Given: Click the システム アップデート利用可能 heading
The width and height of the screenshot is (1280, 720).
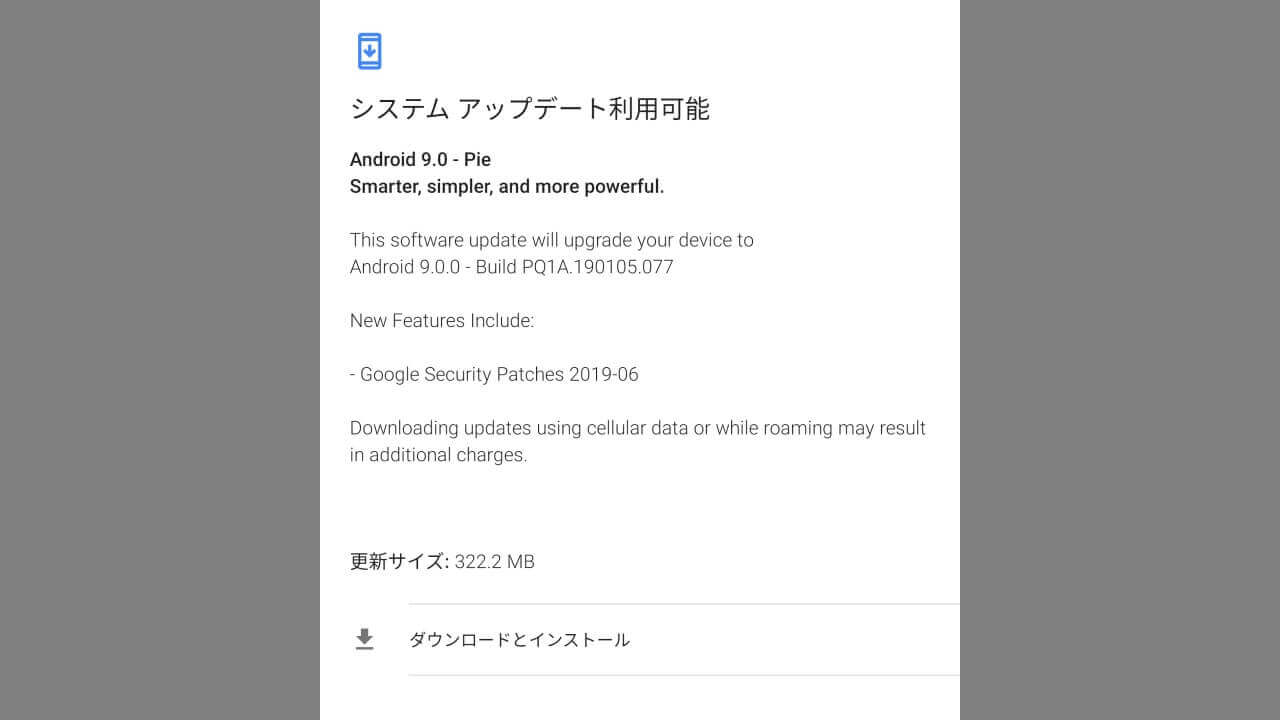Looking at the screenshot, I should click(x=530, y=108).
